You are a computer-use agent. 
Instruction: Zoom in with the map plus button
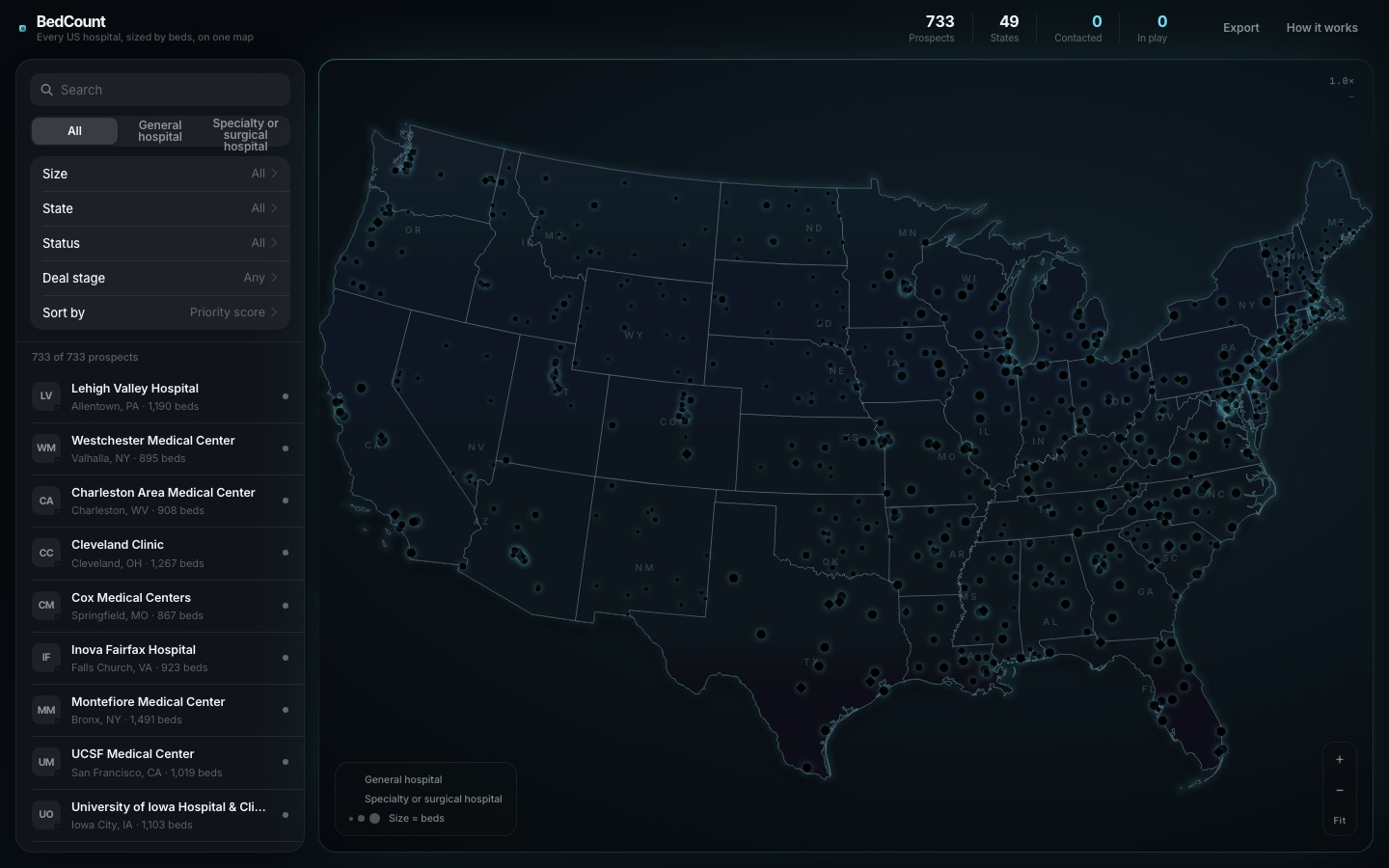pos(1339,760)
